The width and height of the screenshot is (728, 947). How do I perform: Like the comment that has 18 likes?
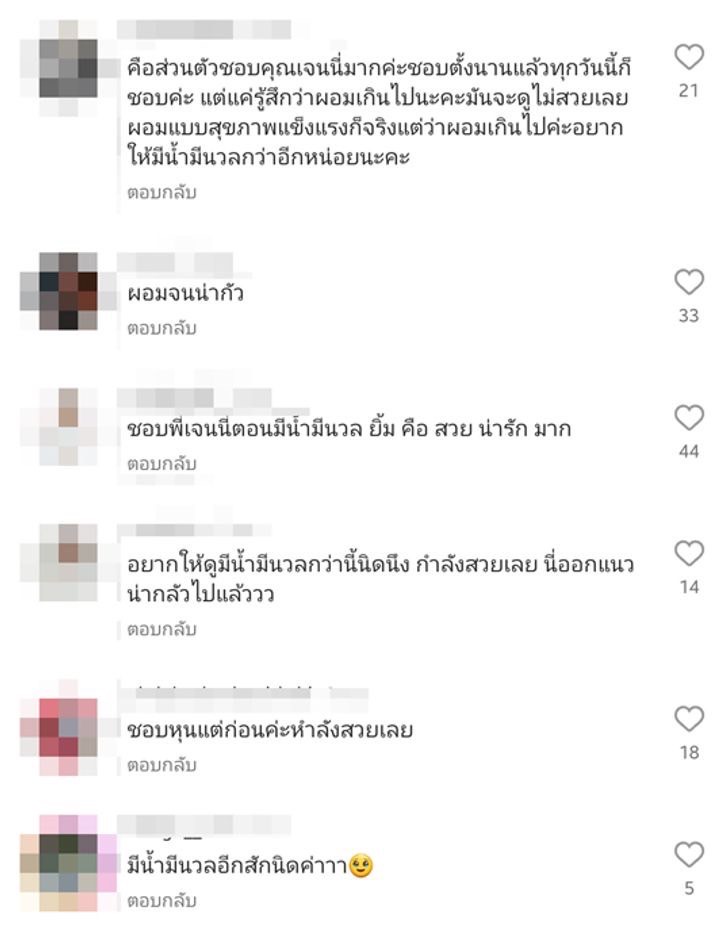689,719
